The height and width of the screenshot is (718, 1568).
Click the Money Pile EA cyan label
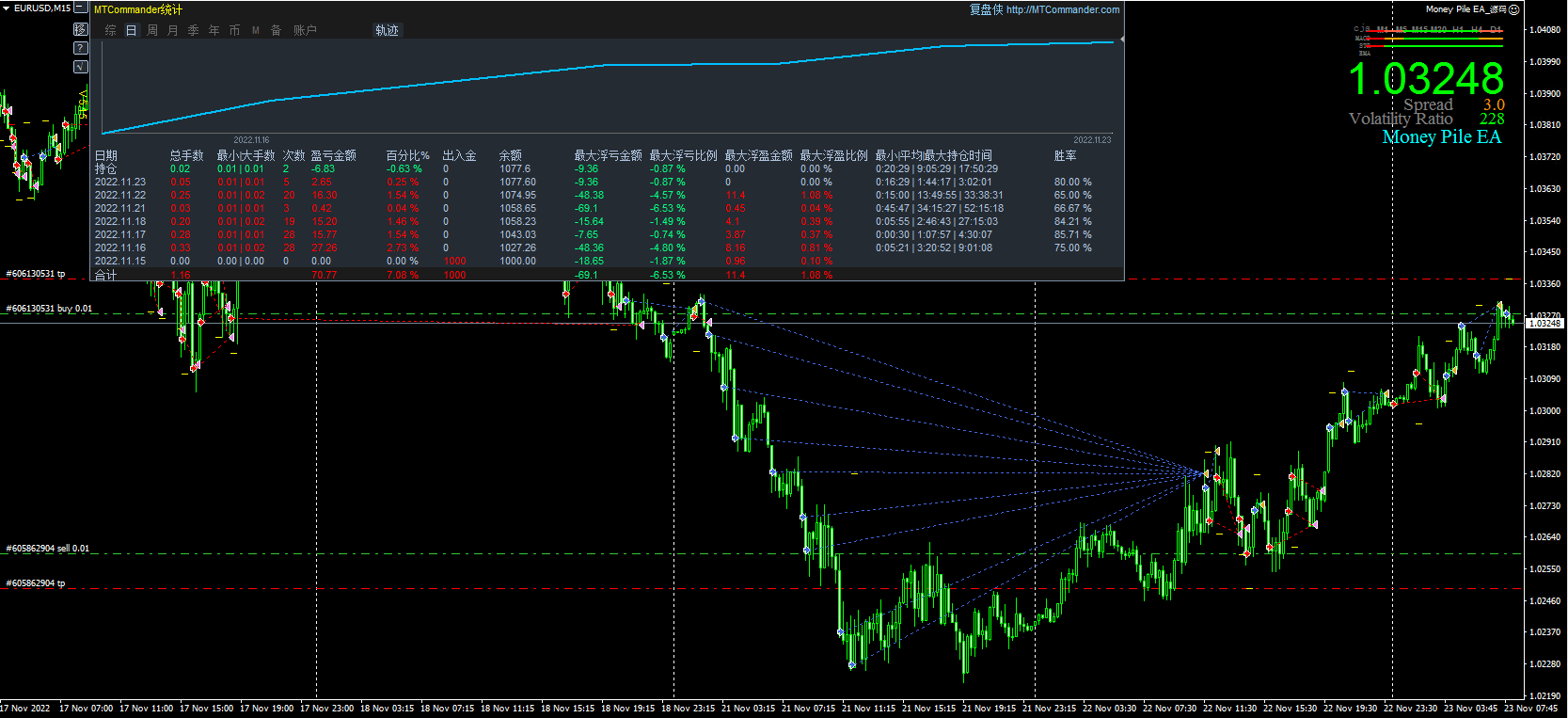coord(1441,136)
